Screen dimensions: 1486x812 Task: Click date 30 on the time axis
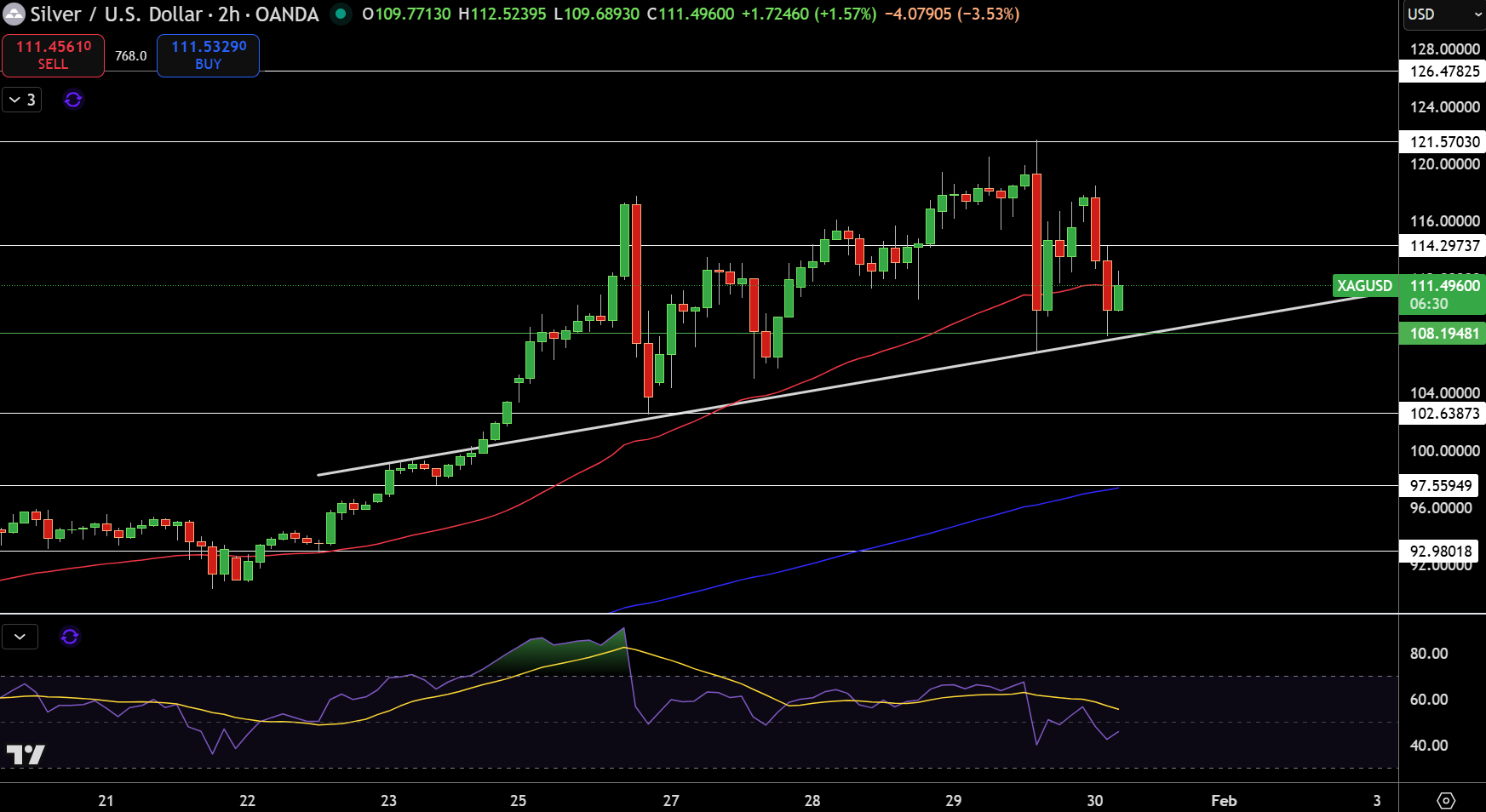1095,801
